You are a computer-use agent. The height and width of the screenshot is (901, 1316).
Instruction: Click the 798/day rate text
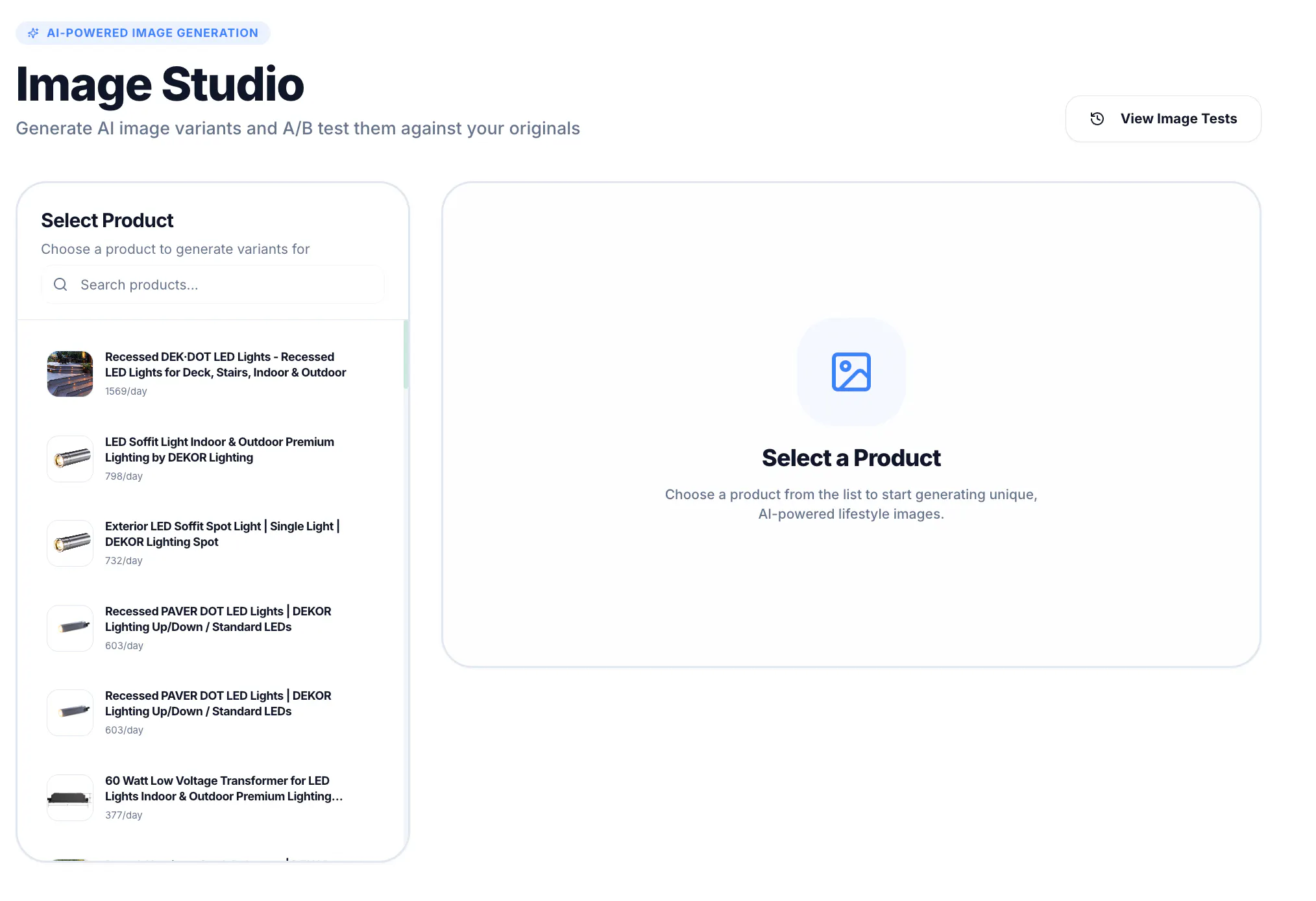pyautogui.click(x=124, y=476)
